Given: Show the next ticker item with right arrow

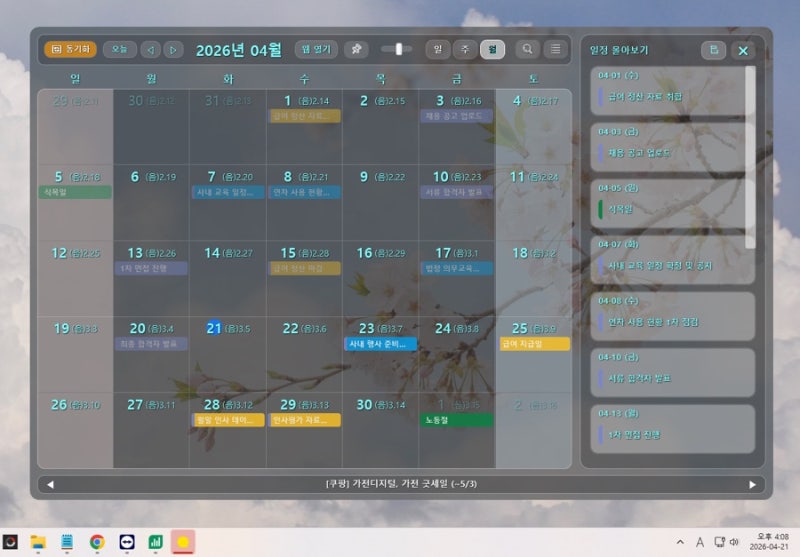Looking at the screenshot, I should (x=753, y=485).
